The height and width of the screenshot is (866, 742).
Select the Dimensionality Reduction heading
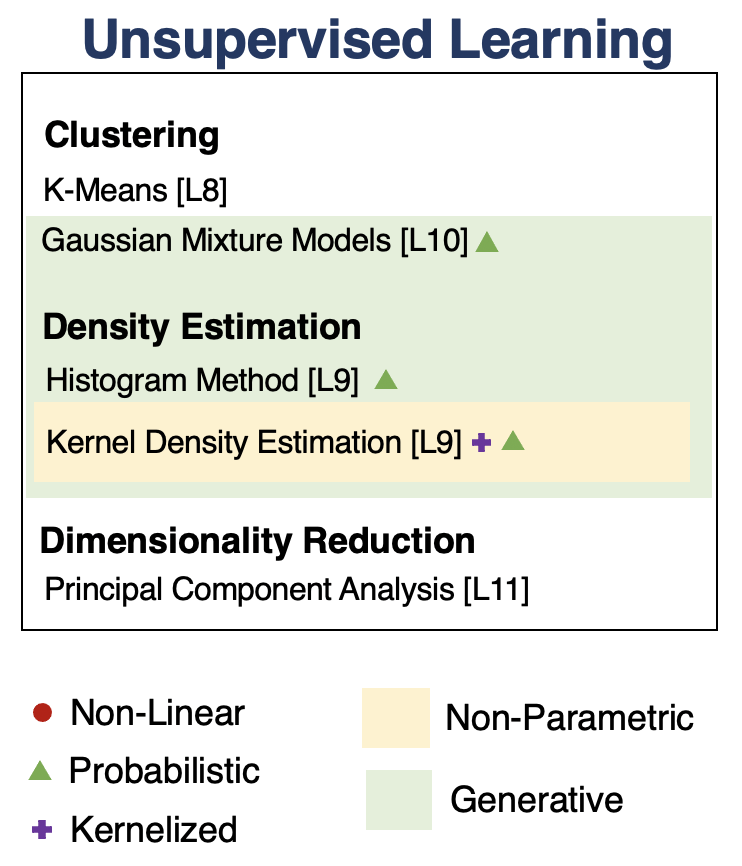[x=257, y=541]
